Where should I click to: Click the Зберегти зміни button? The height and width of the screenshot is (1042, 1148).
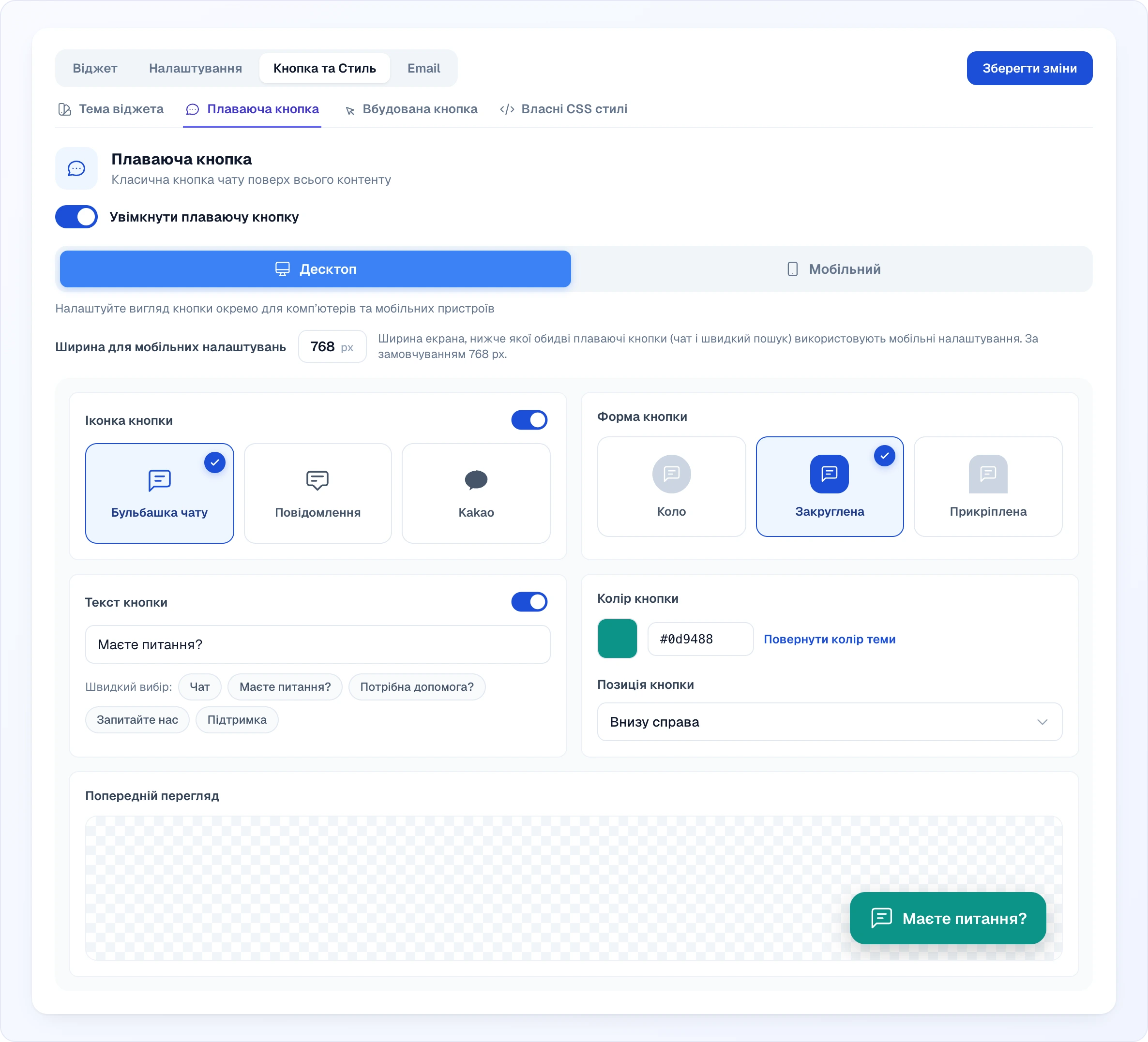(x=1029, y=68)
